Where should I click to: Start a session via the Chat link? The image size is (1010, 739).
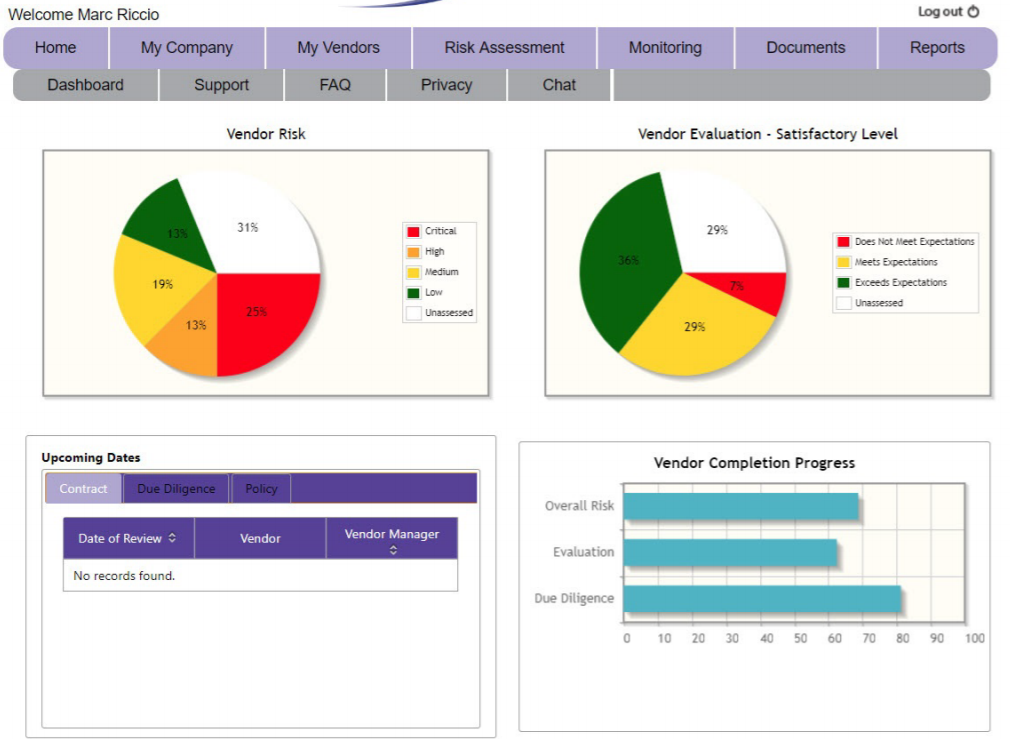coord(559,85)
